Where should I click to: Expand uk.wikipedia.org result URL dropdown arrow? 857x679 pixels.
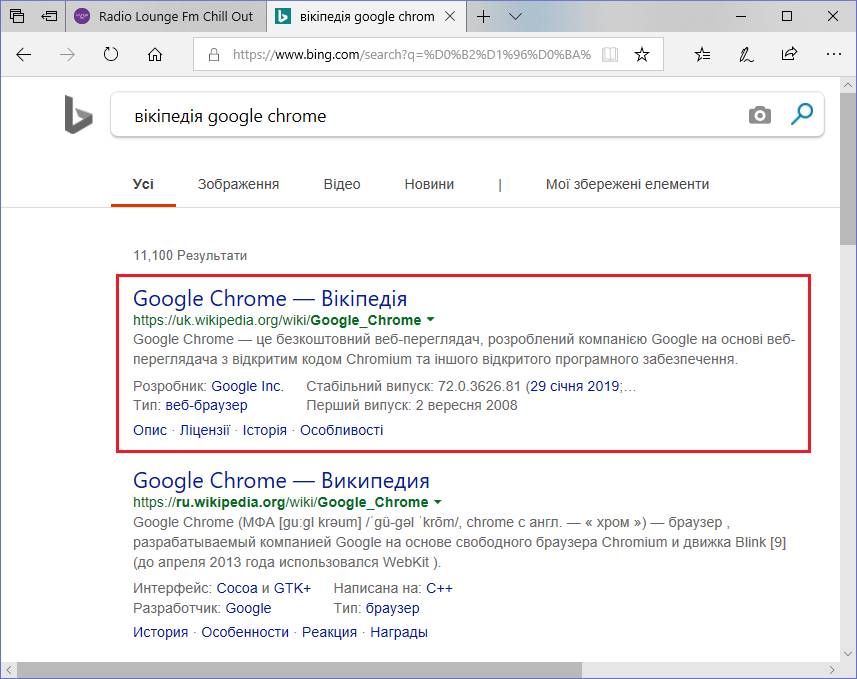(x=430, y=319)
